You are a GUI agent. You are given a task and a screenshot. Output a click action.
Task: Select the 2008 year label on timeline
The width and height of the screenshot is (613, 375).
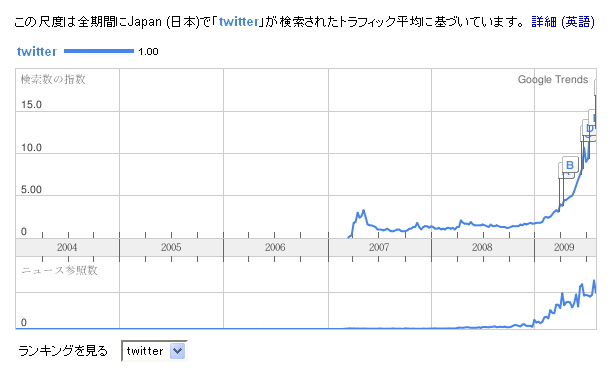482,247
